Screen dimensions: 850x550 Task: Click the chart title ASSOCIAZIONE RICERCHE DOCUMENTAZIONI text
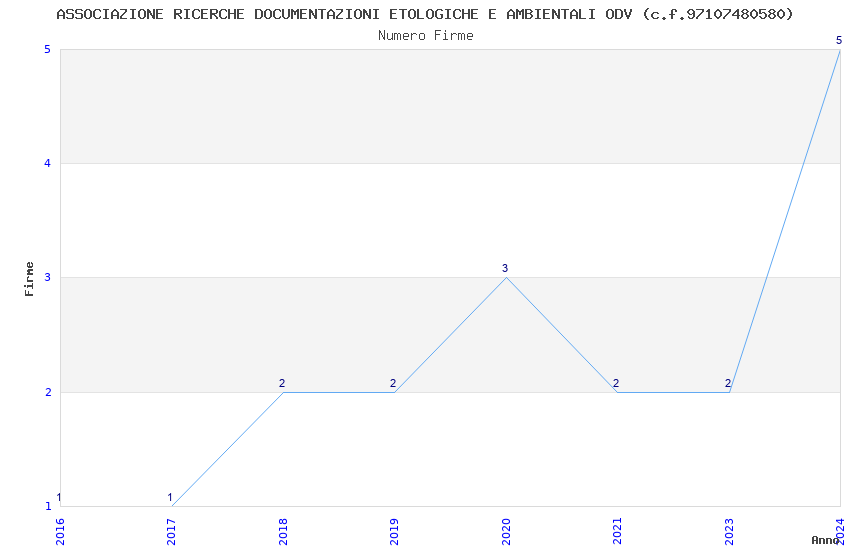[x=424, y=14]
